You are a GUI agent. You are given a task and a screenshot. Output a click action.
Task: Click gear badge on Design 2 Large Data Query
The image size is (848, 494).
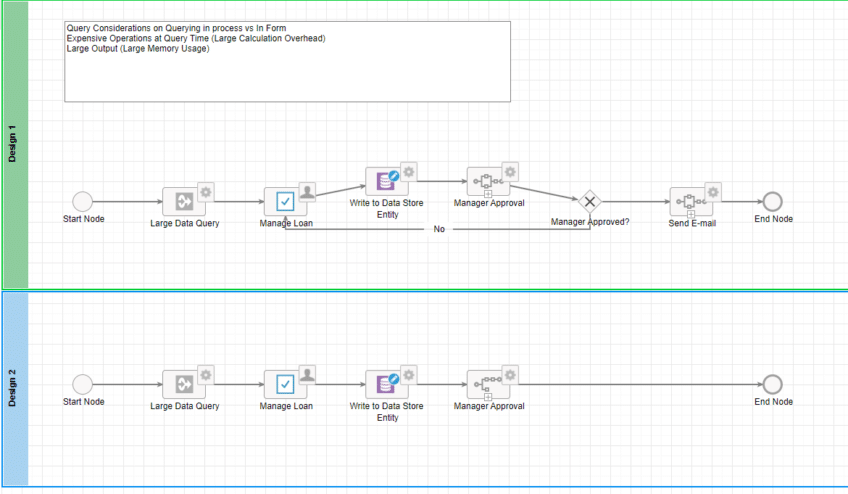(x=206, y=375)
